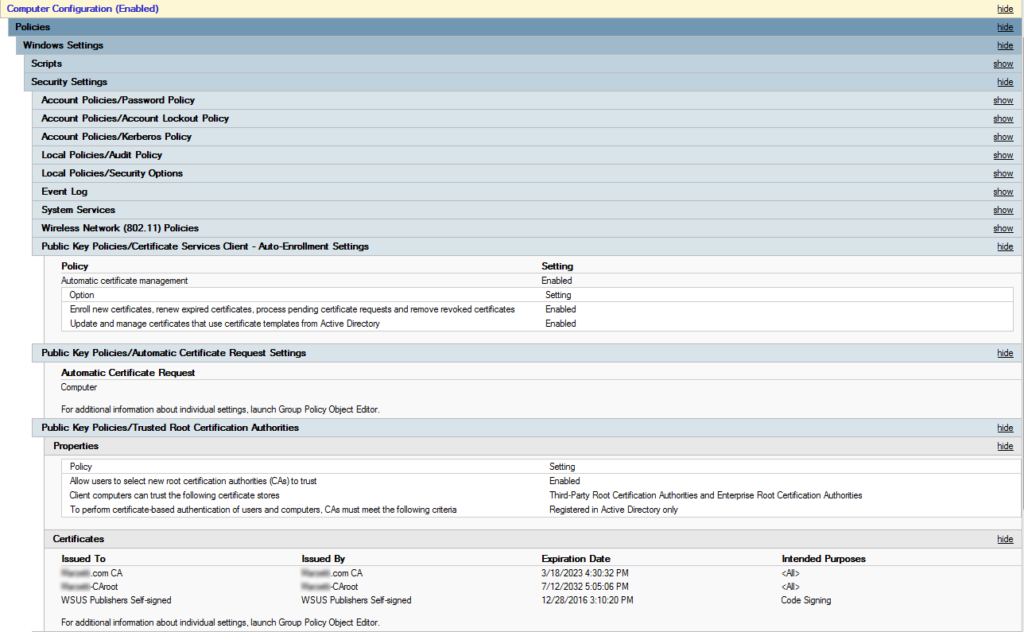Show Account Policies/Password Policy details
1024x632 pixels.
point(1003,100)
